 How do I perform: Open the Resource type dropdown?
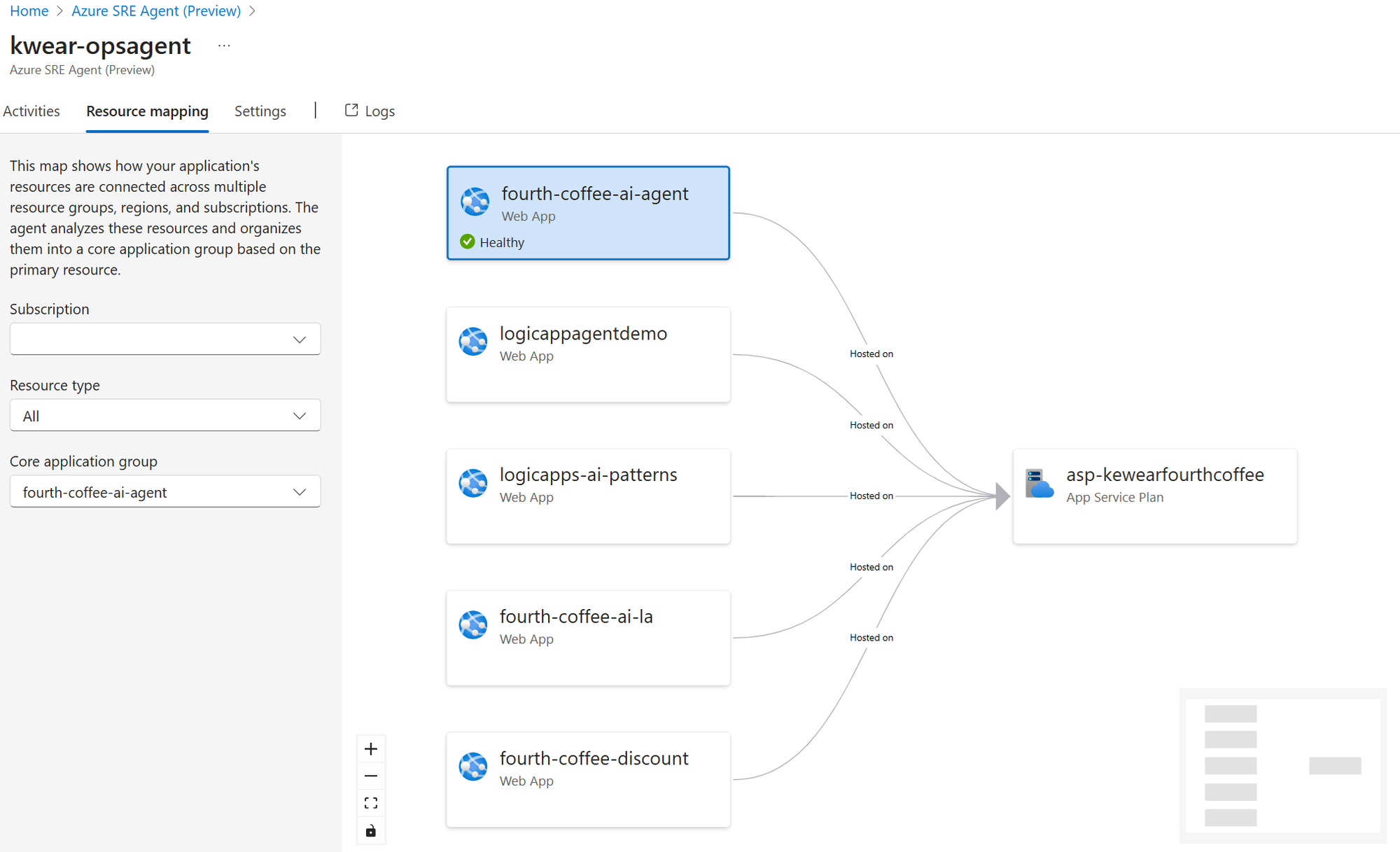click(x=165, y=415)
